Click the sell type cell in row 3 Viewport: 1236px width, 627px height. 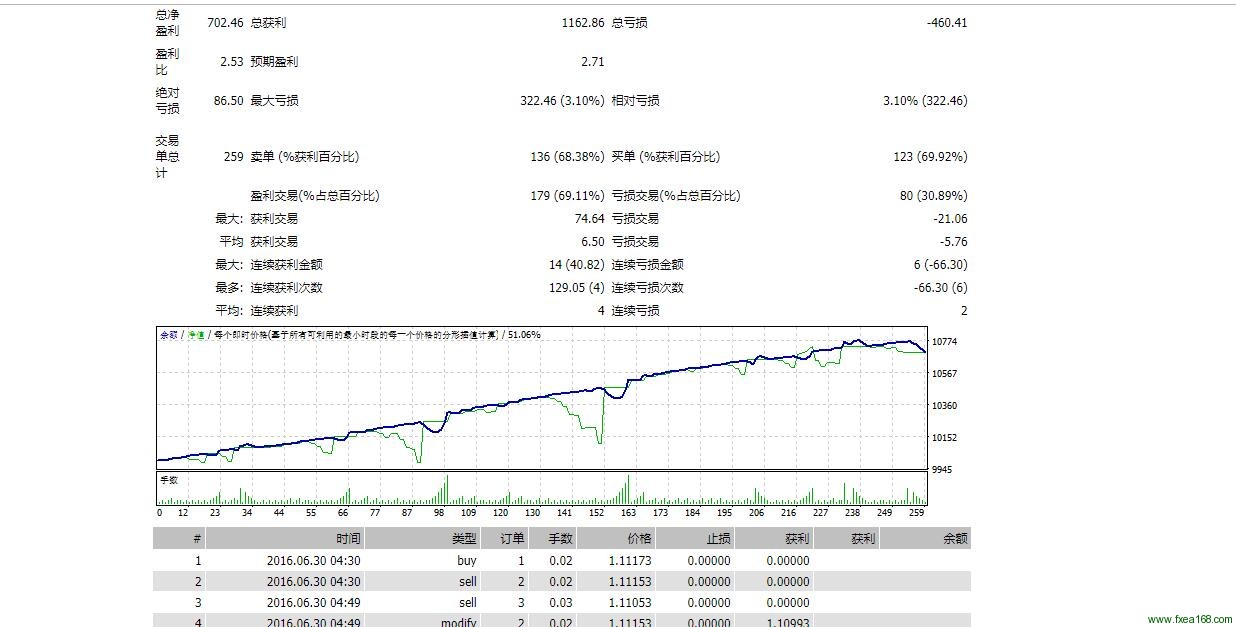tap(468, 603)
